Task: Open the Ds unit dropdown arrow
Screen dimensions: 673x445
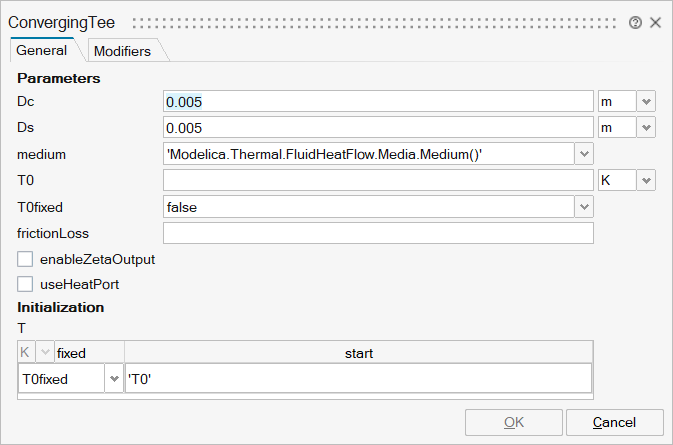Action: [645, 128]
